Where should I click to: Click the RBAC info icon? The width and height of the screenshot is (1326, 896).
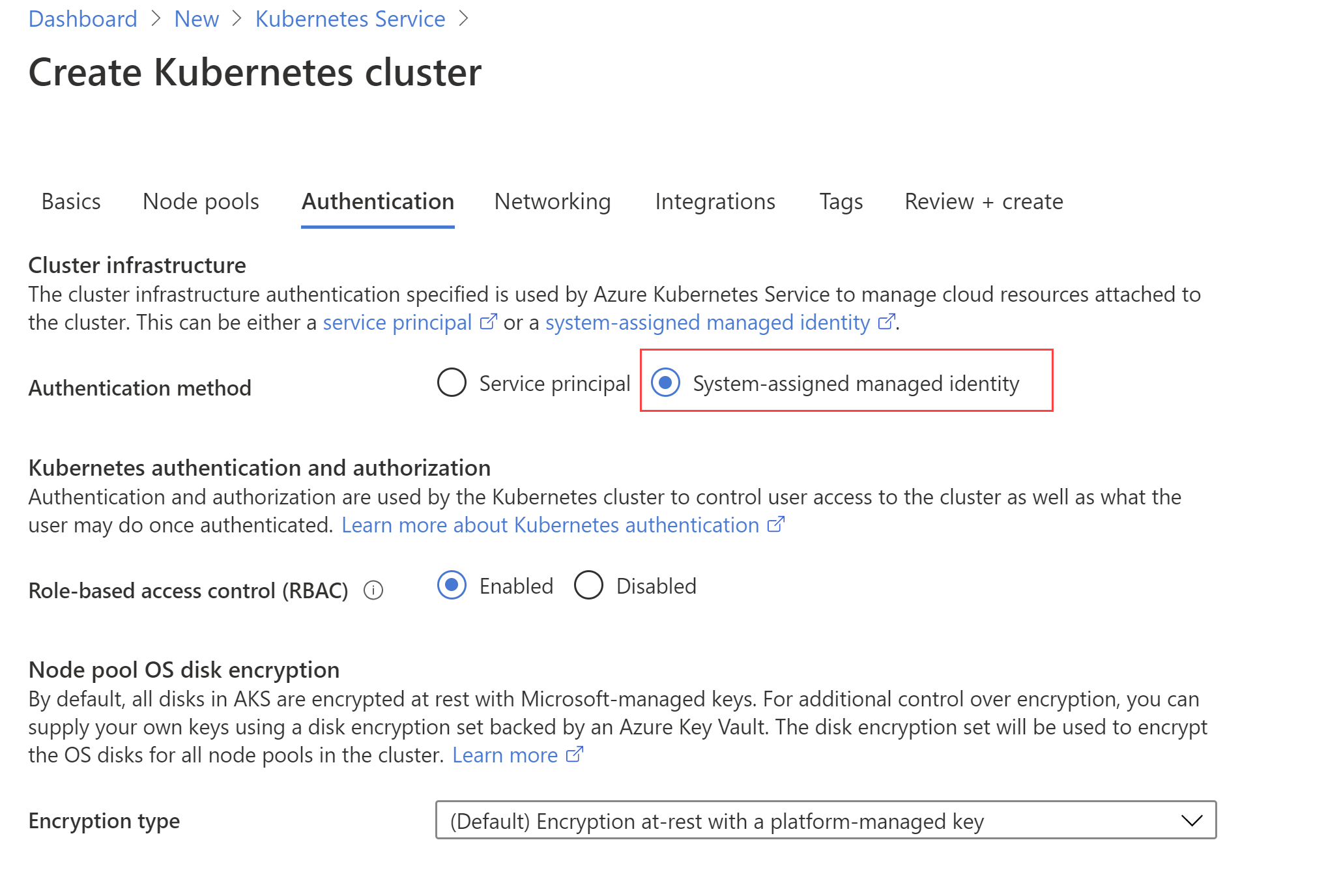click(x=373, y=590)
